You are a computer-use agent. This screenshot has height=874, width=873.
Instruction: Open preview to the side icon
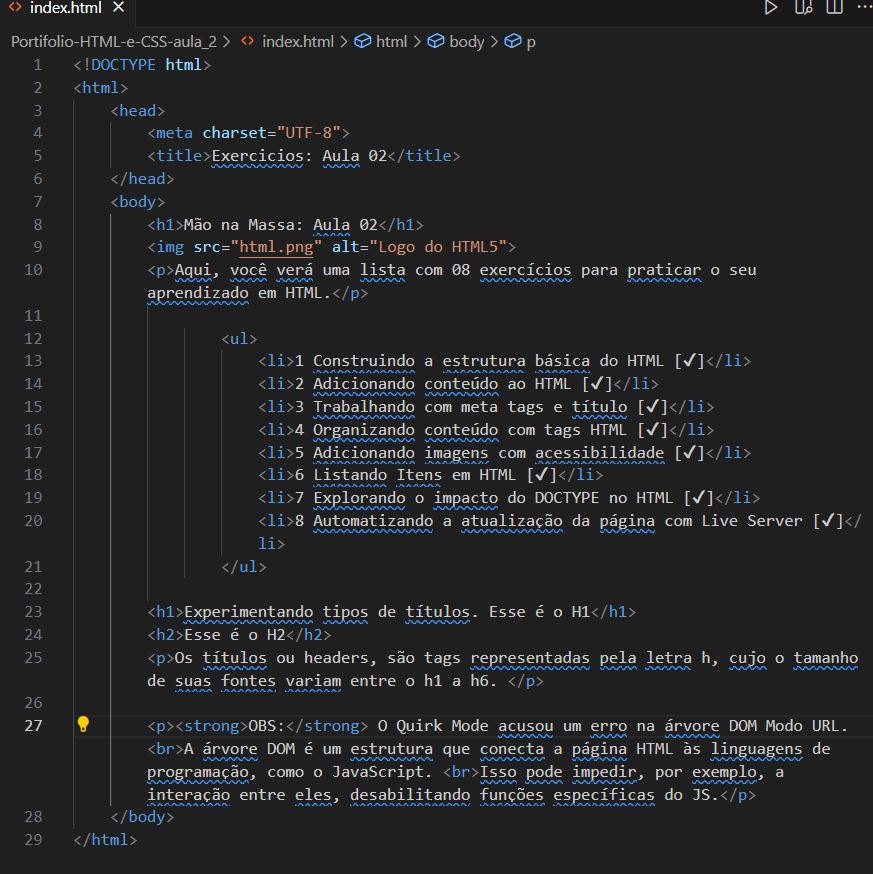point(803,8)
